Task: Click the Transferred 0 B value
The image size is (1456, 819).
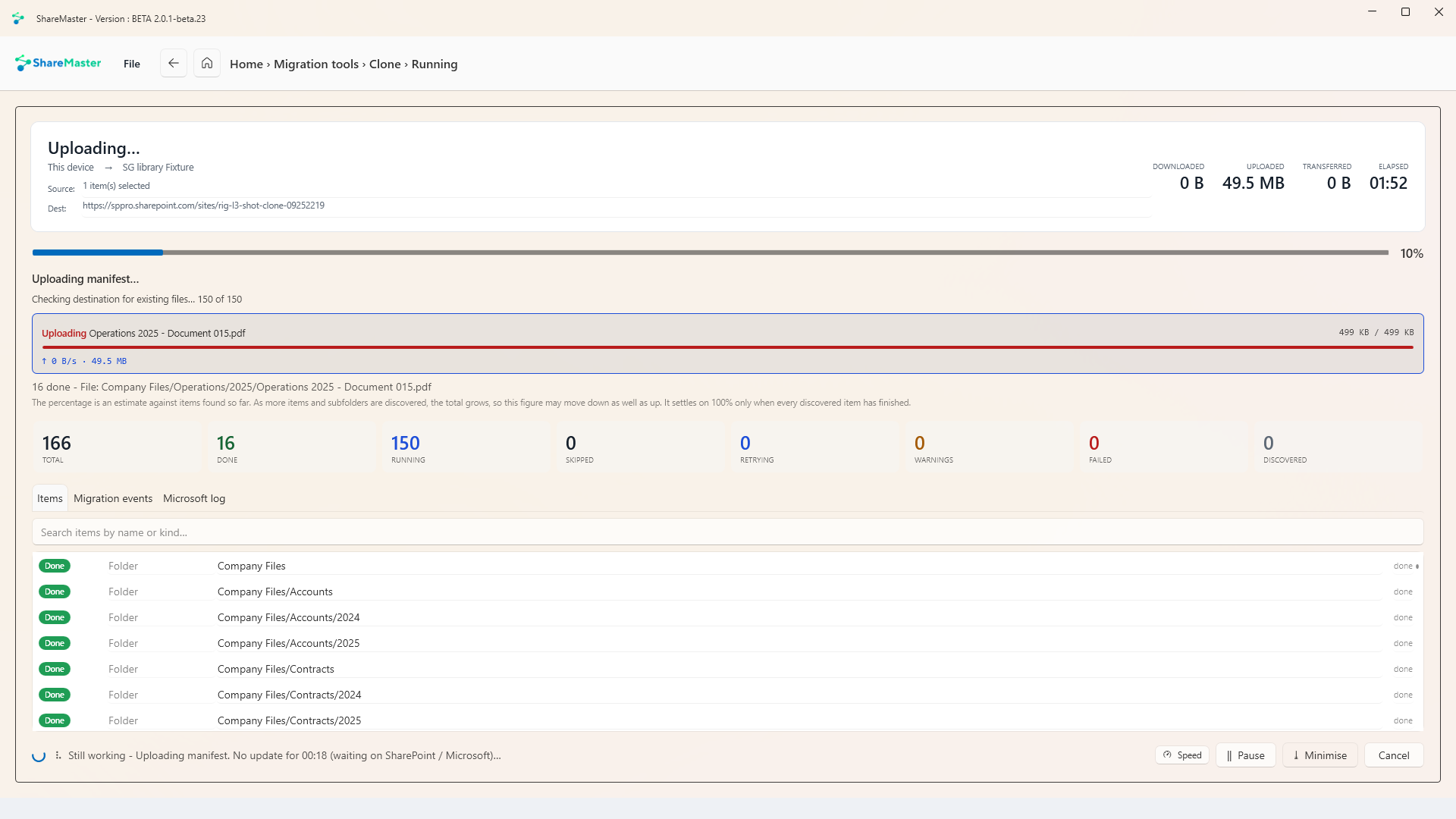Action: [1338, 184]
